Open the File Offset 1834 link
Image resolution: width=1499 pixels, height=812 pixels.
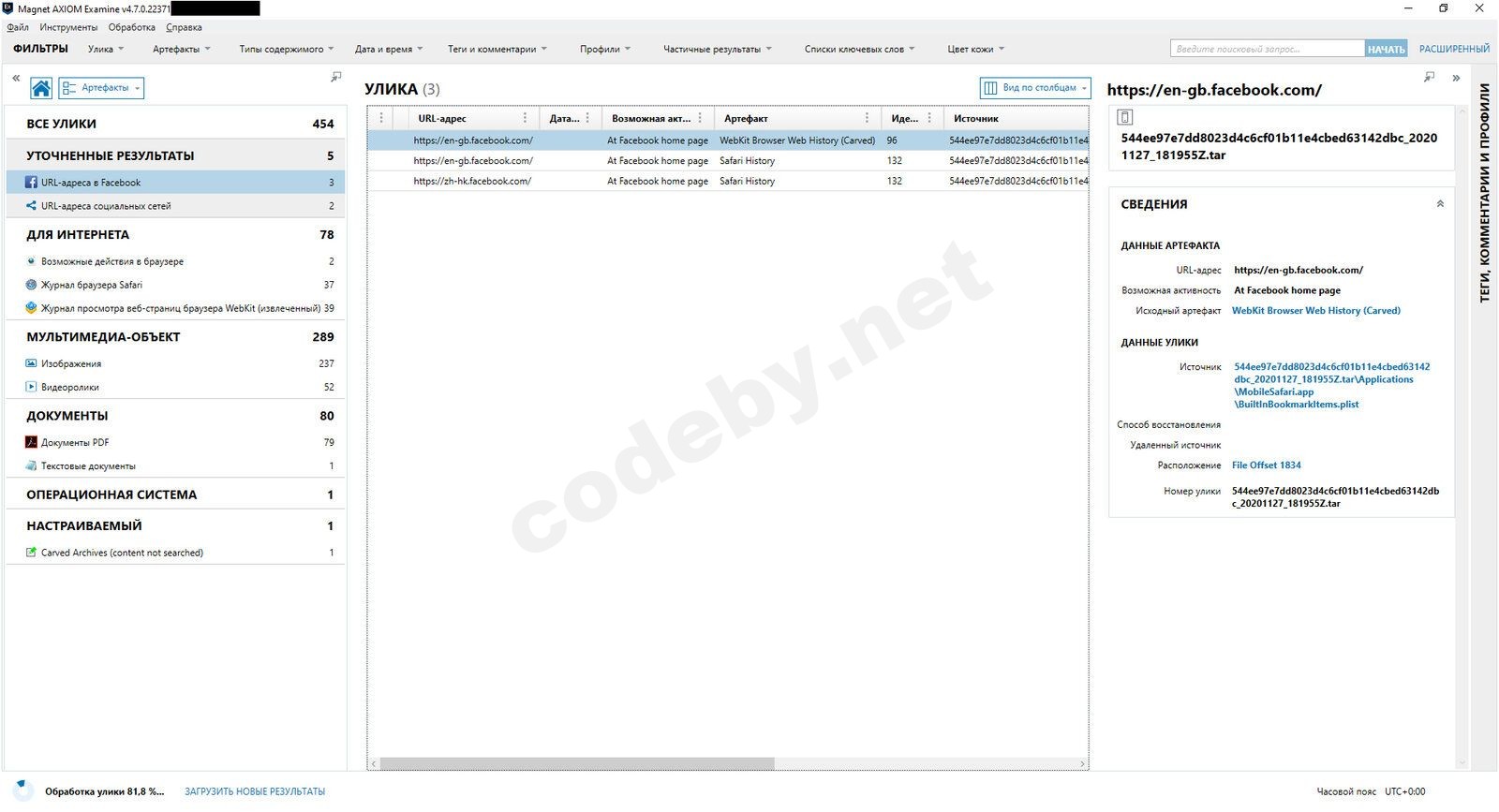(1267, 465)
